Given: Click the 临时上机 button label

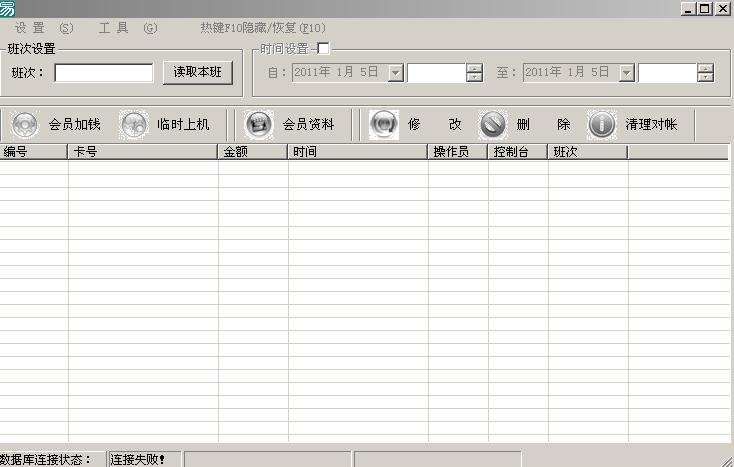Looking at the screenshot, I should coord(183,124).
